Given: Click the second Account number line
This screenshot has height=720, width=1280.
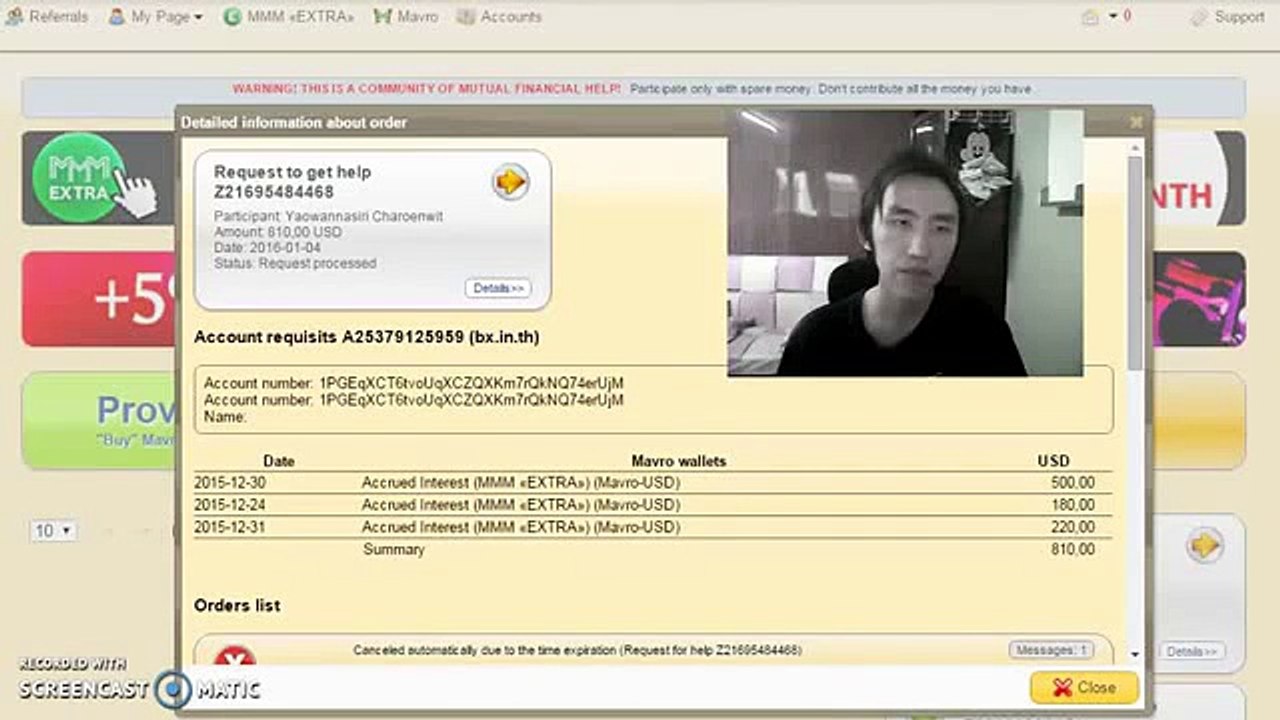Looking at the screenshot, I should tap(414, 400).
